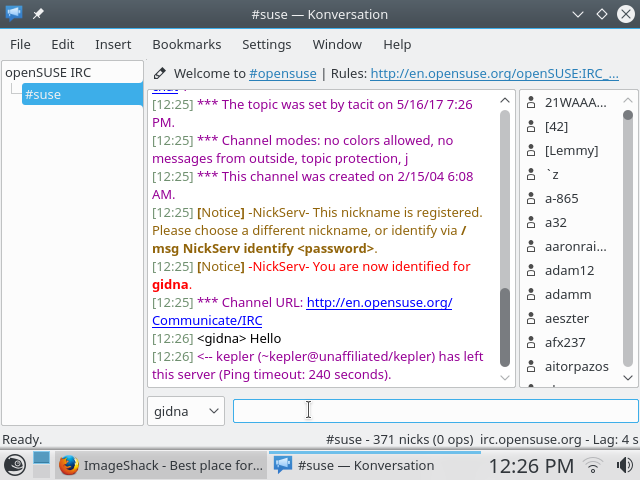Screen dimensions: 640x480
Task: Click the message input field
Action: click(x=436, y=411)
